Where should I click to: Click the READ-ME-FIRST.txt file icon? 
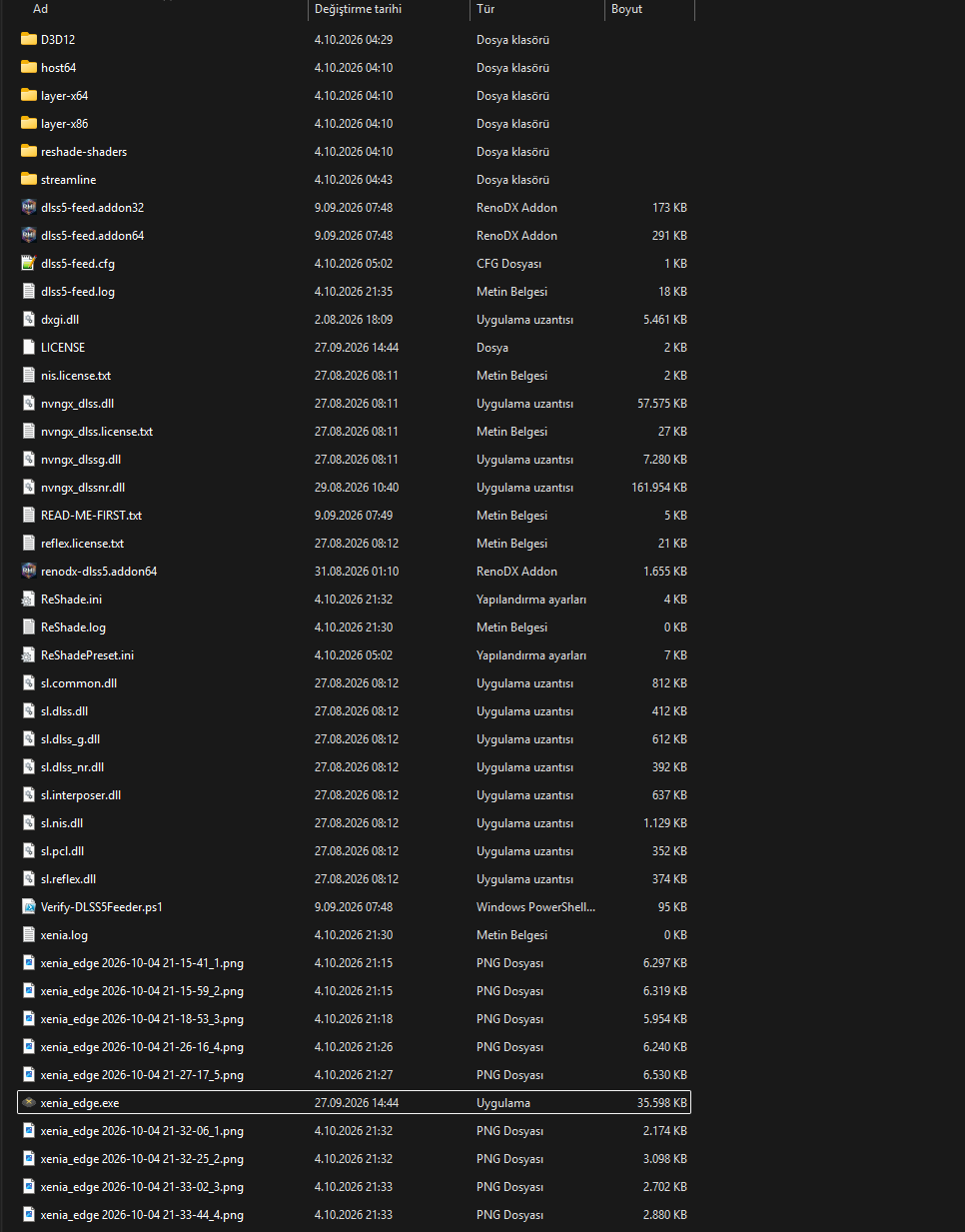(x=29, y=516)
